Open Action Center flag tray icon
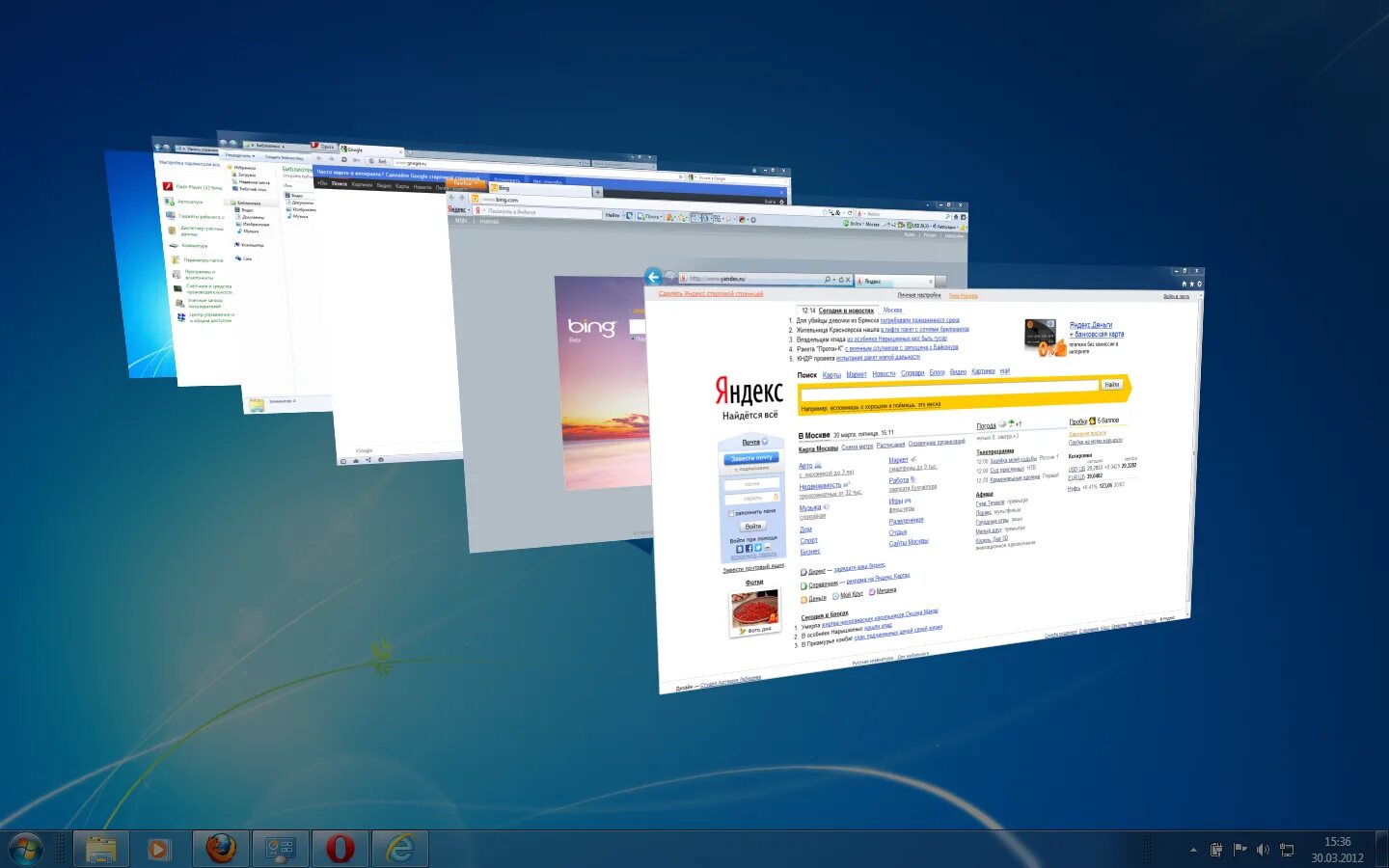The height and width of the screenshot is (868, 1389). (x=1239, y=850)
